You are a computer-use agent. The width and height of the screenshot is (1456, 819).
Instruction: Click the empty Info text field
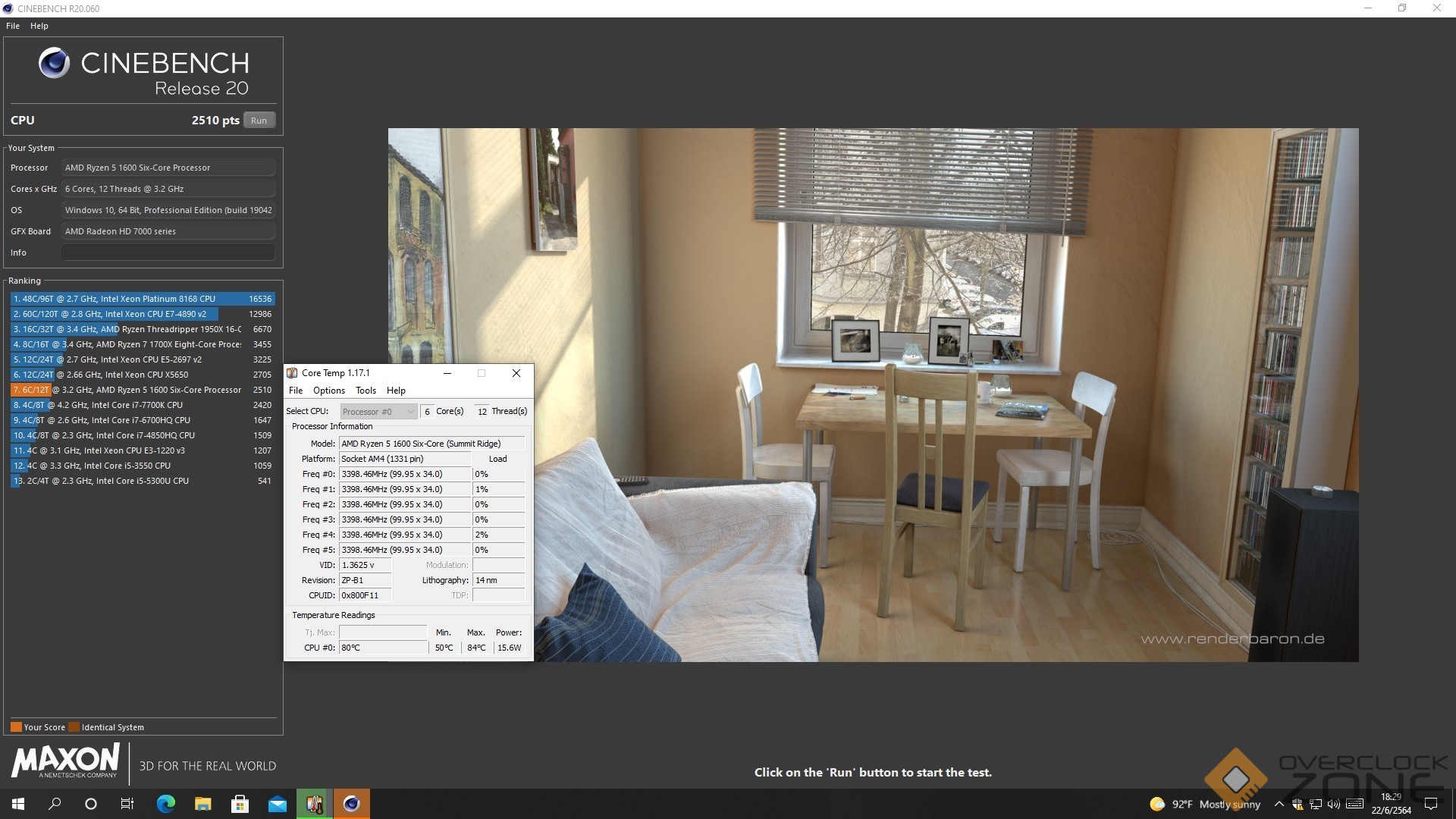[x=168, y=253]
